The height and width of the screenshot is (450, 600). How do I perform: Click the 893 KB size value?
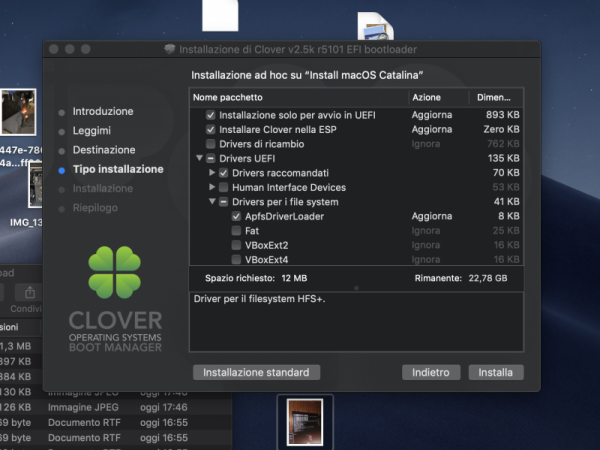click(502, 115)
